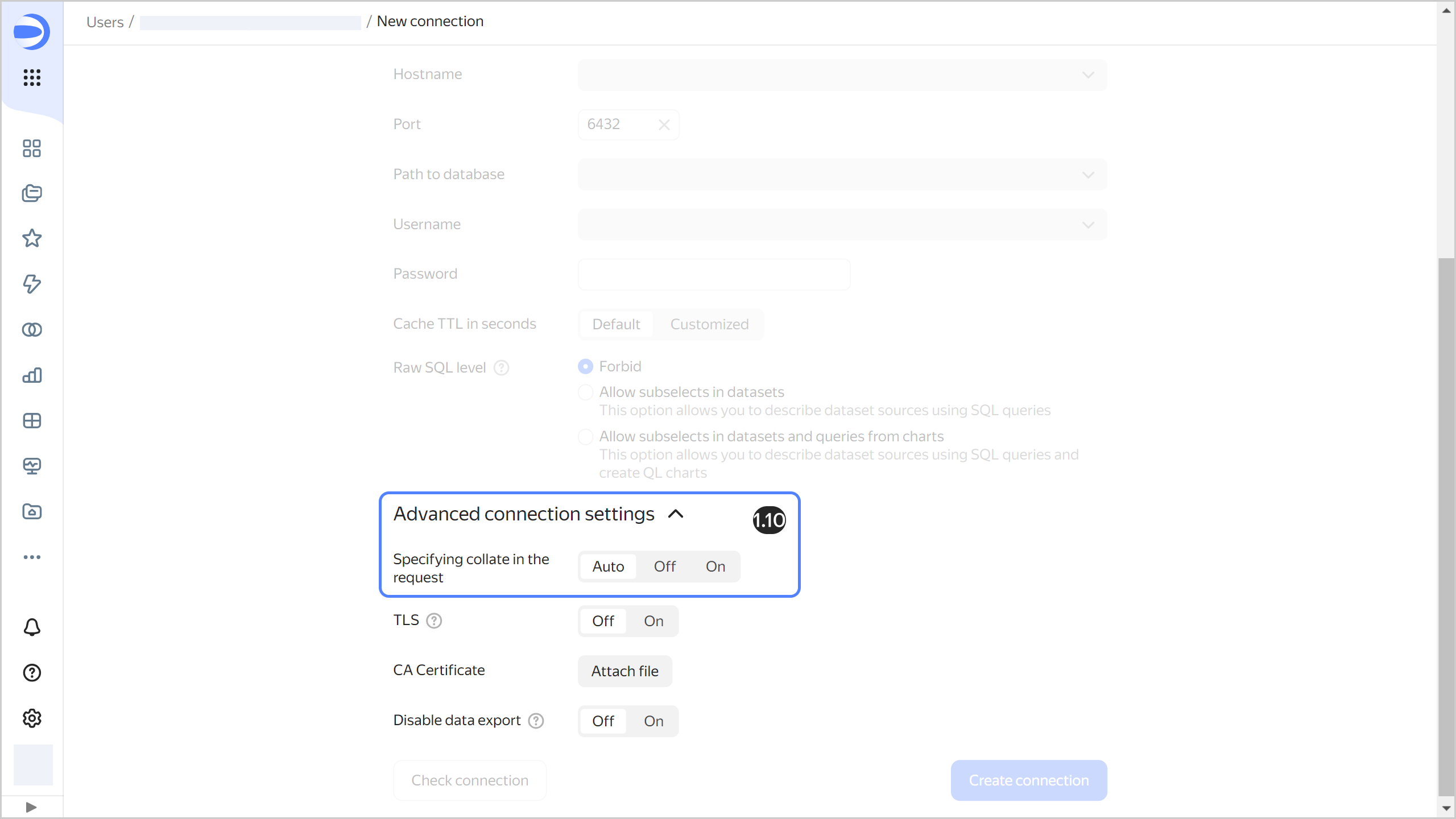Select the Customized cache TTL tab
The width and height of the screenshot is (1456, 819).
709,324
